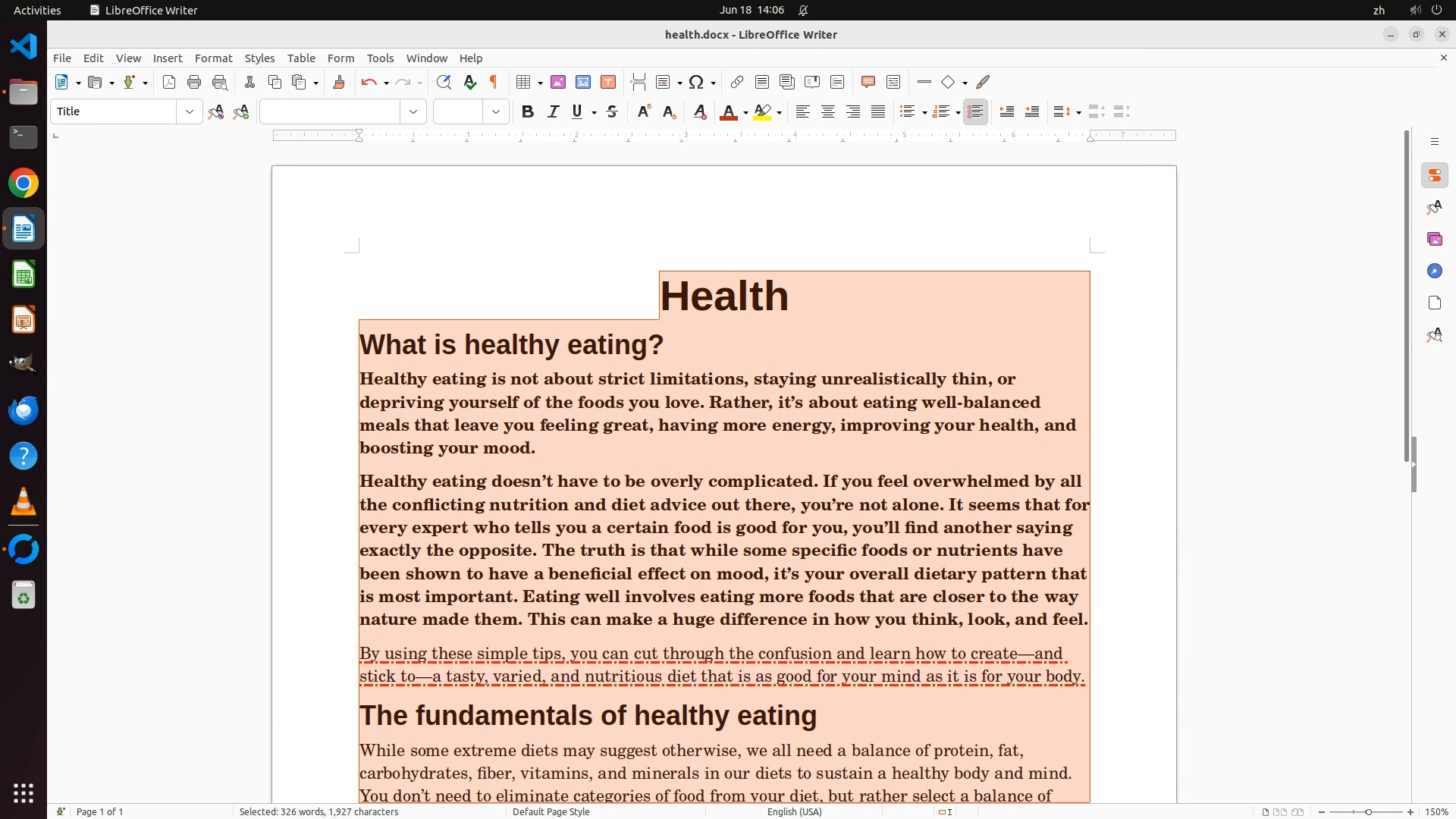The height and width of the screenshot is (819, 1456).
Task: Open the sidebar Navigator compass icon
Action: [x=1434, y=271]
